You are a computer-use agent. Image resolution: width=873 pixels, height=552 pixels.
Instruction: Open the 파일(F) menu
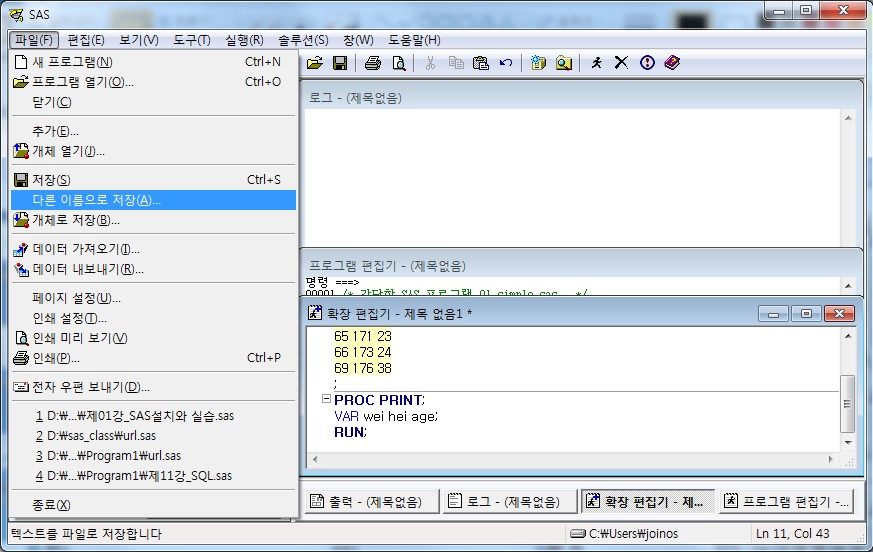tap(33, 40)
